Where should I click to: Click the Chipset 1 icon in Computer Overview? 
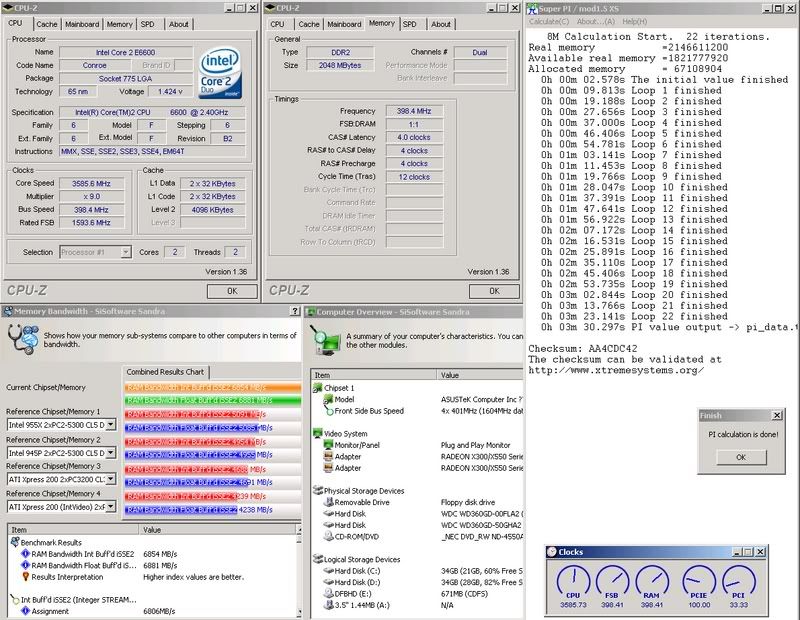pyautogui.click(x=317, y=388)
